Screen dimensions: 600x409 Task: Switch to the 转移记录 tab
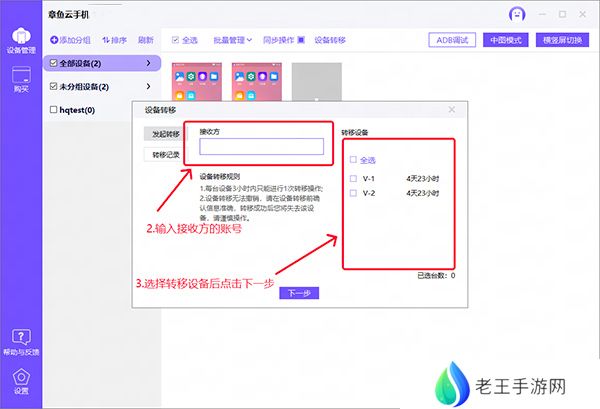pyautogui.click(x=165, y=155)
